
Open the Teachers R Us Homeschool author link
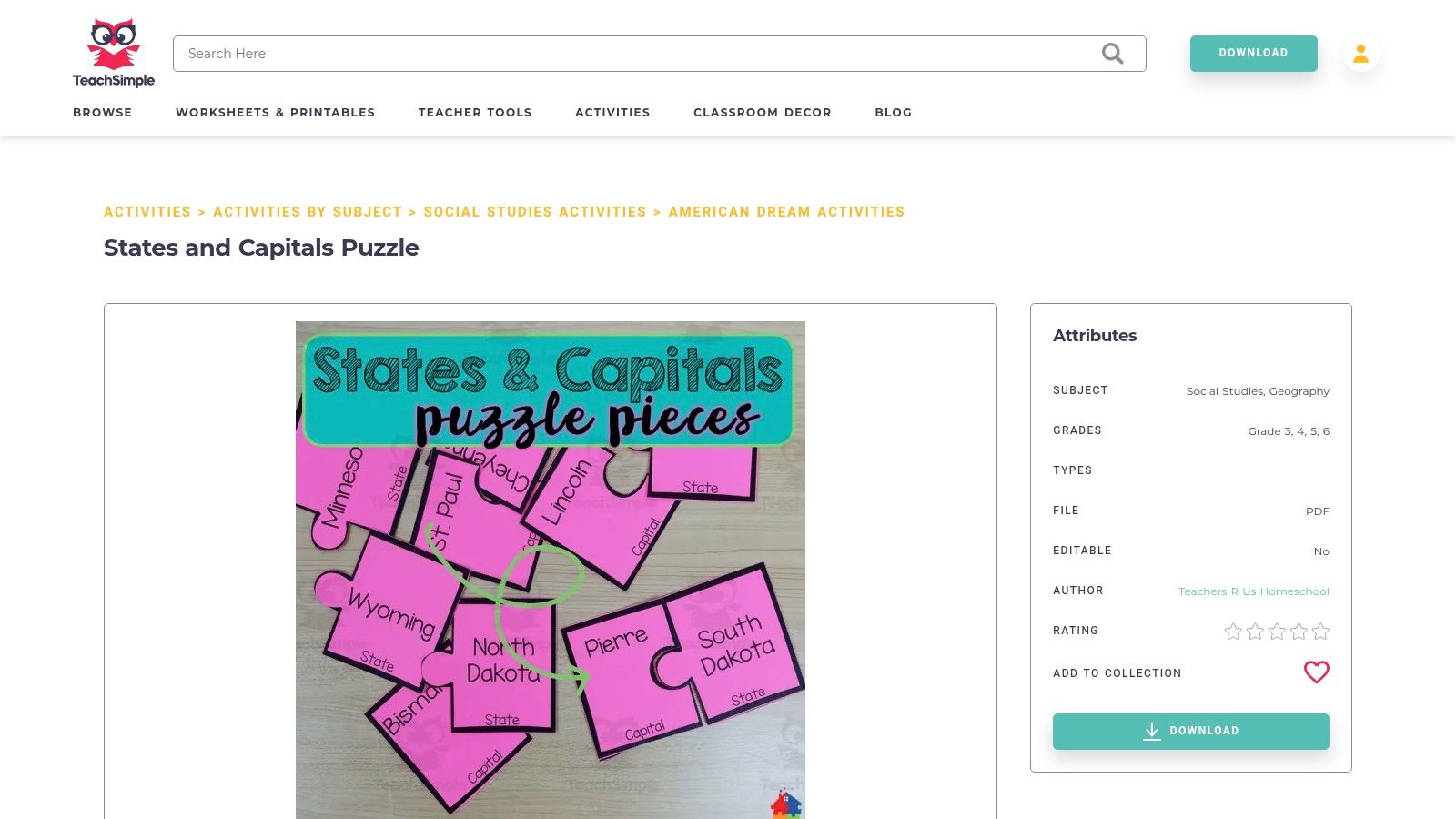tap(1253, 591)
